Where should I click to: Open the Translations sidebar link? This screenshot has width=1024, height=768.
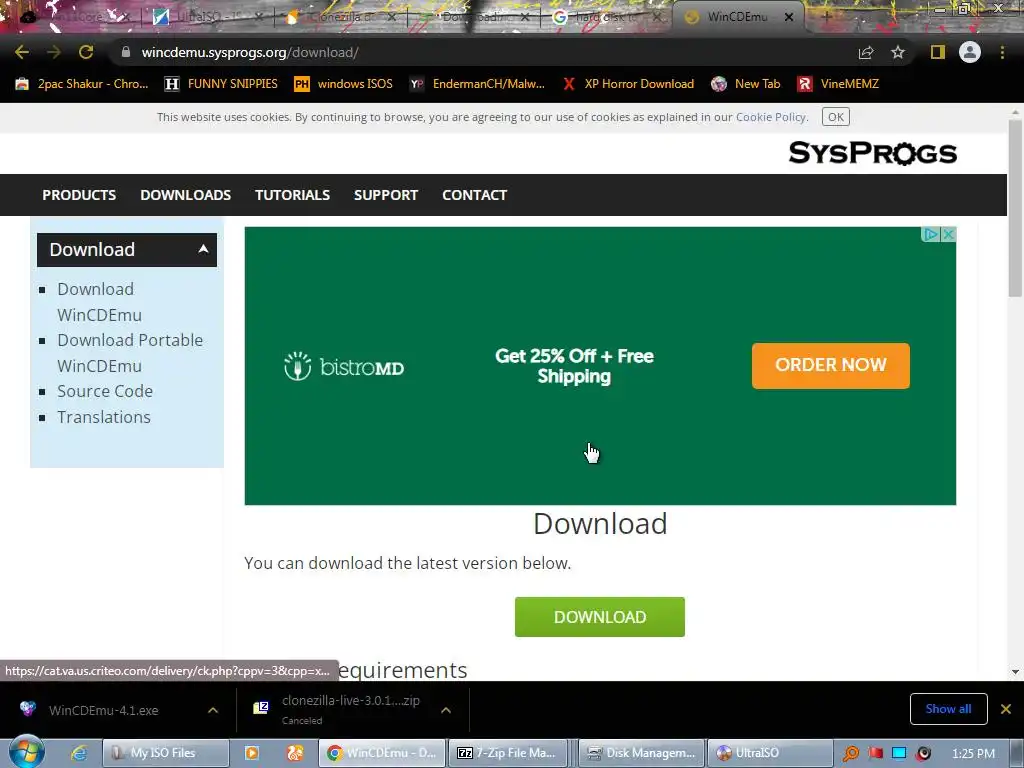click(104, 417)
